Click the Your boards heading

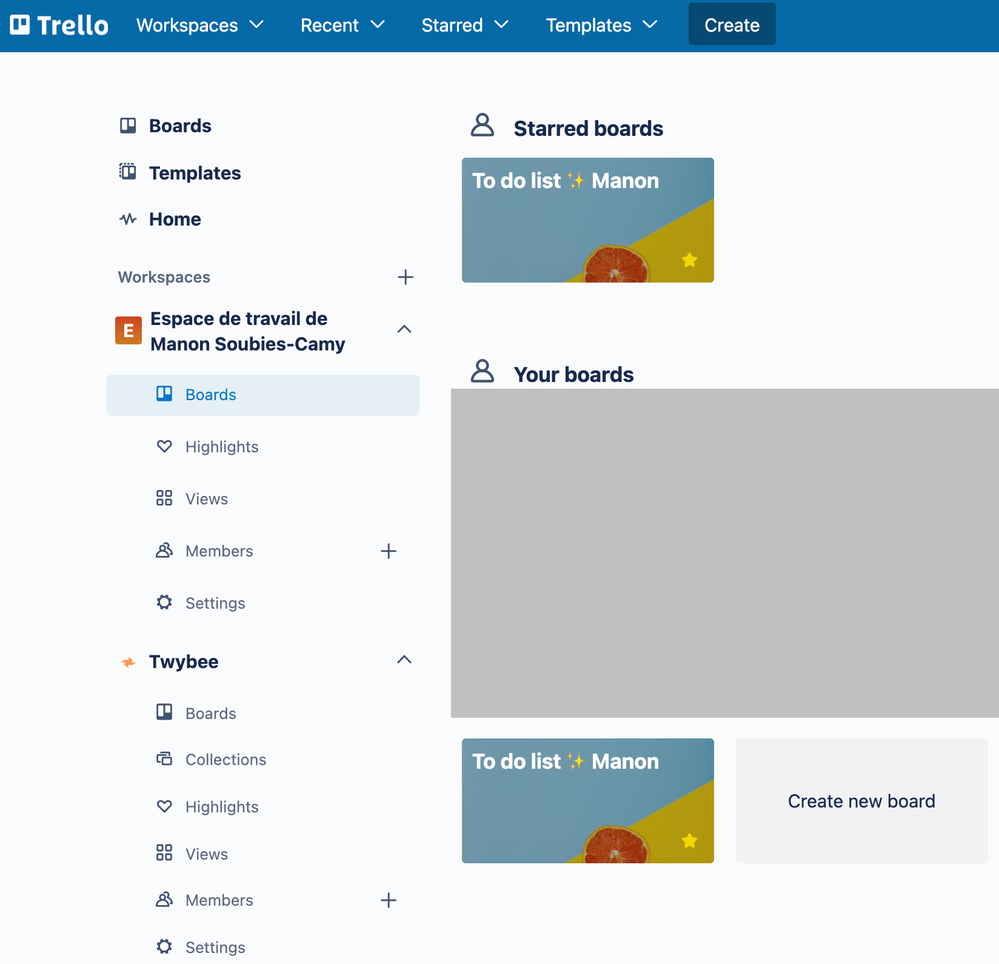[573, 375]
